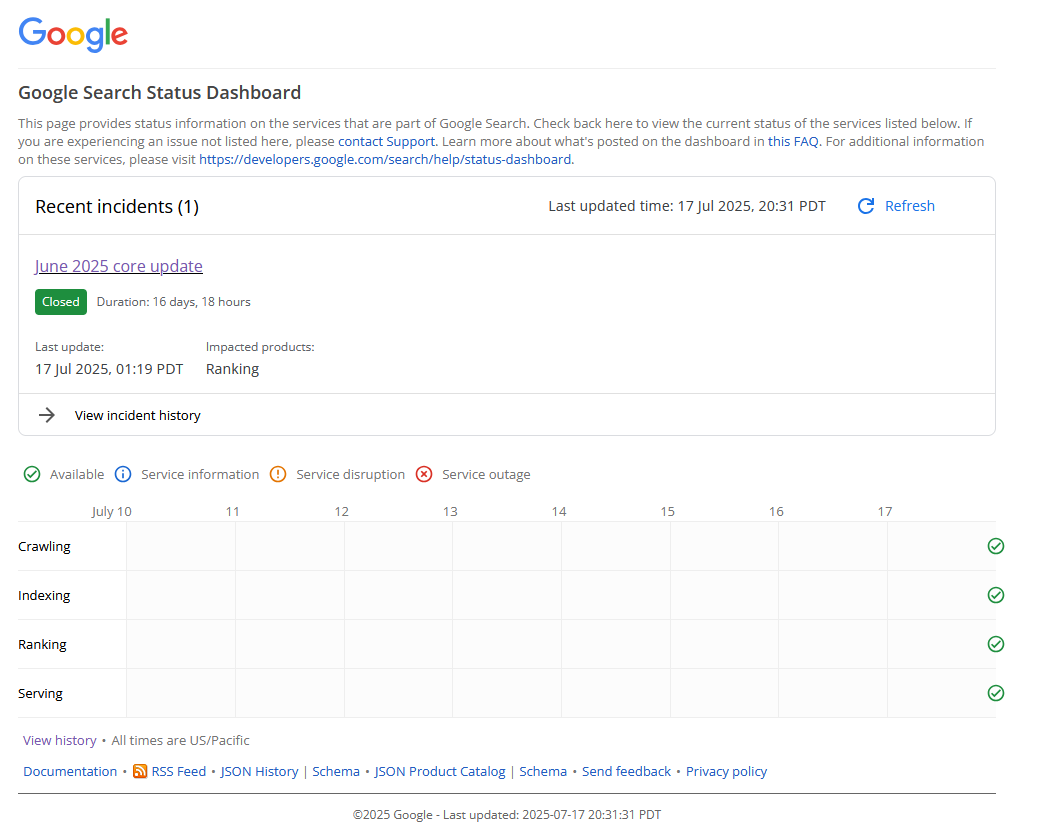The height and width of the screenshot is (840, 1042).
Task: Open the this FAQ link
Action: click(x=793, y=142)
